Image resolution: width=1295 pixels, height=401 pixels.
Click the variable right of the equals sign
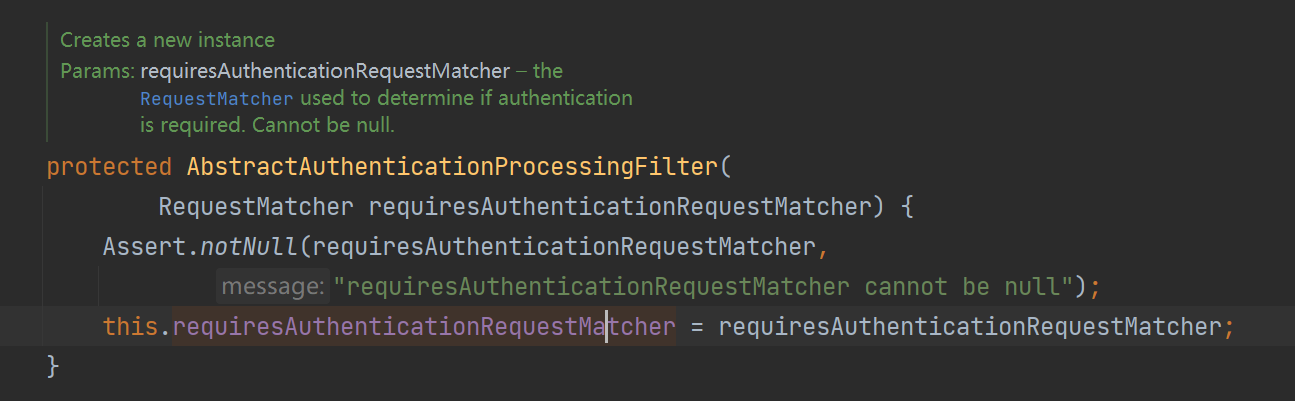(969, 327)
